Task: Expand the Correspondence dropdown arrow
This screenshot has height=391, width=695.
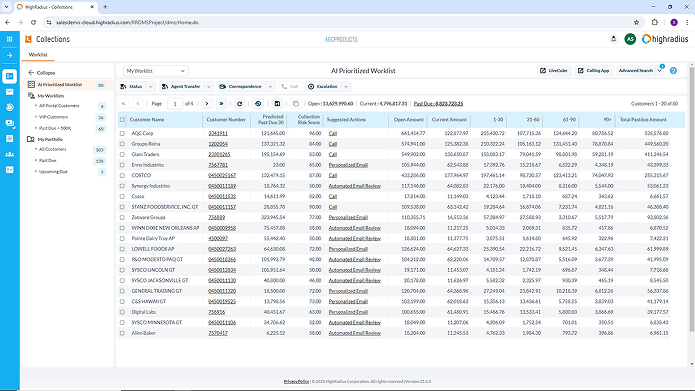Action: click(270, 86)
